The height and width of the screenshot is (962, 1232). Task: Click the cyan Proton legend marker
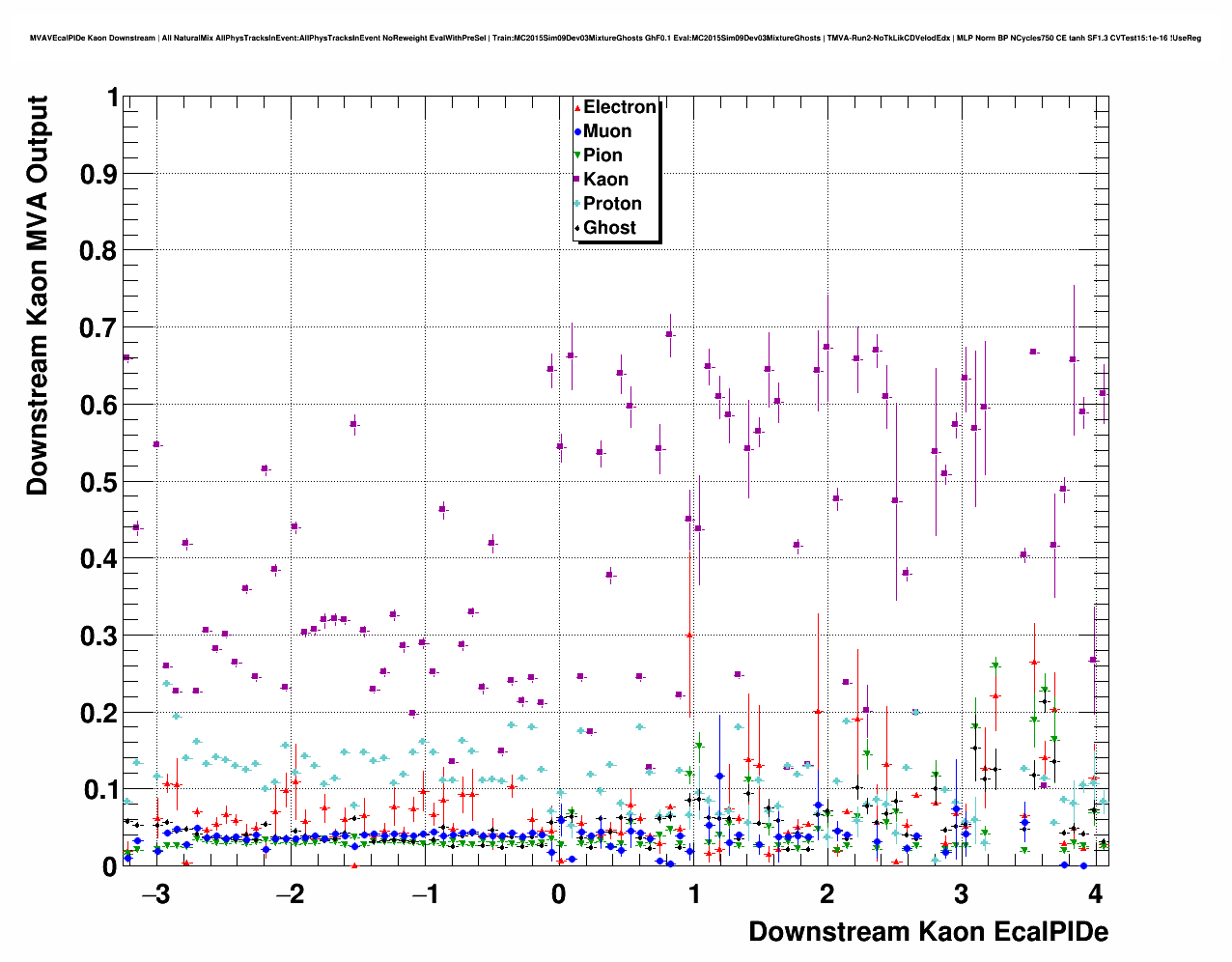click(x=577, y=204)
